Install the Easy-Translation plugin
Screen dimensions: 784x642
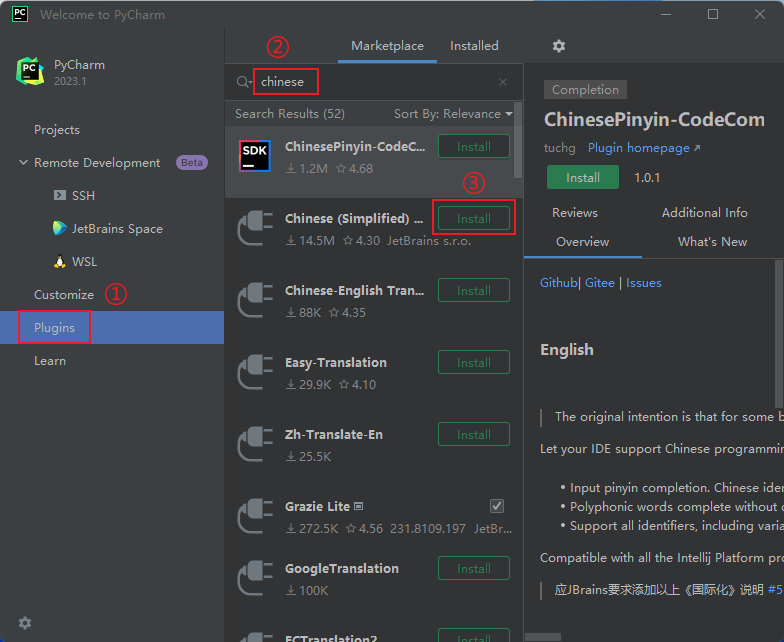tap(474, 362)
